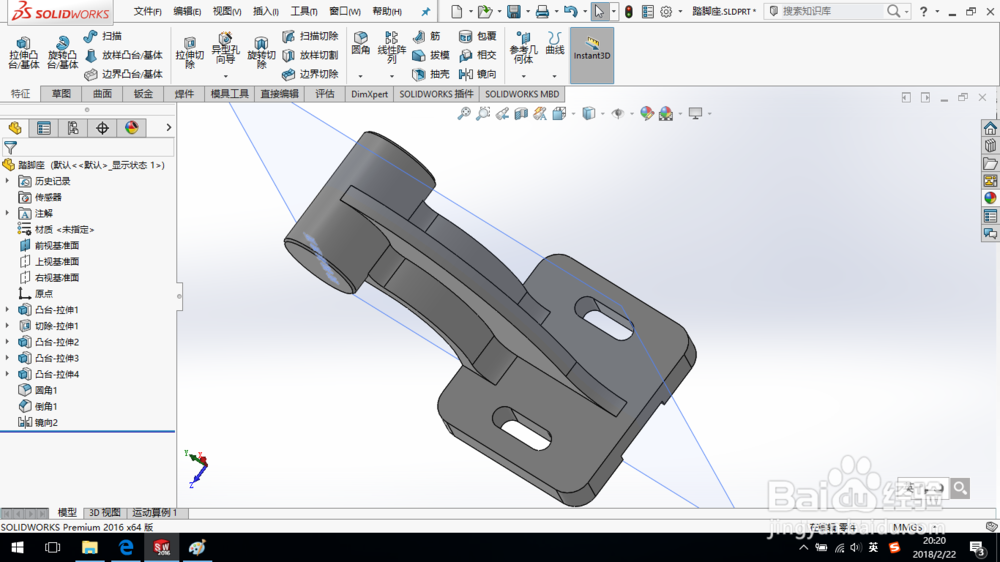Select the 旋转切除 revolved cut tool
The image size is (1000, 562).
click(x=261, y=52)
